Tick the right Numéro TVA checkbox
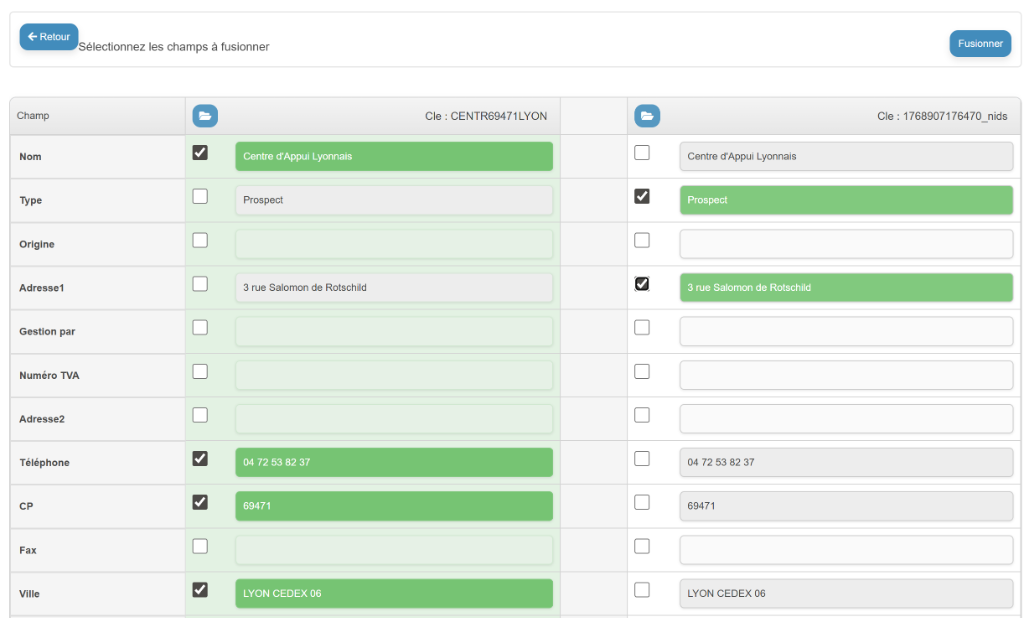The width and height of the screenshot is (1024, 618). 642,371
